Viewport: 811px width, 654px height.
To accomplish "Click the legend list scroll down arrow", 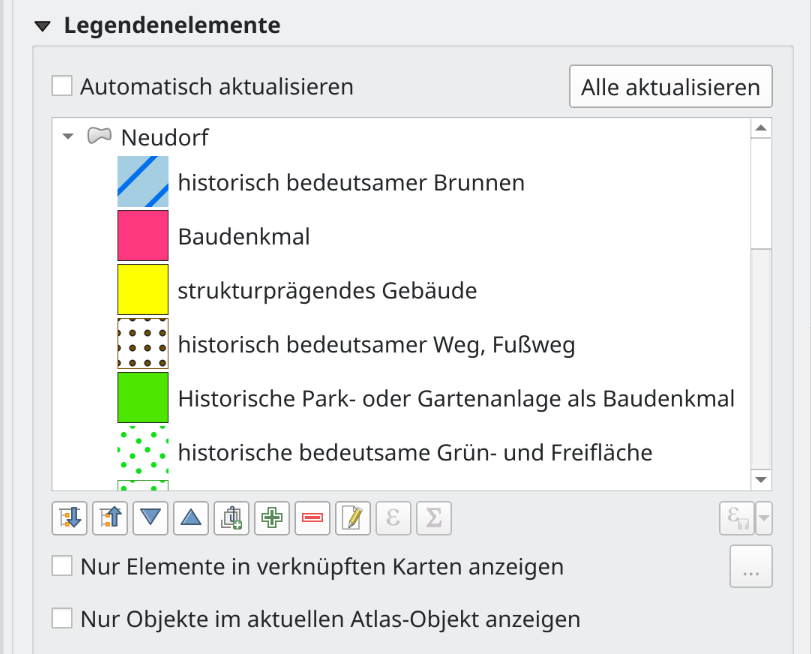I will tap(761, 480).
